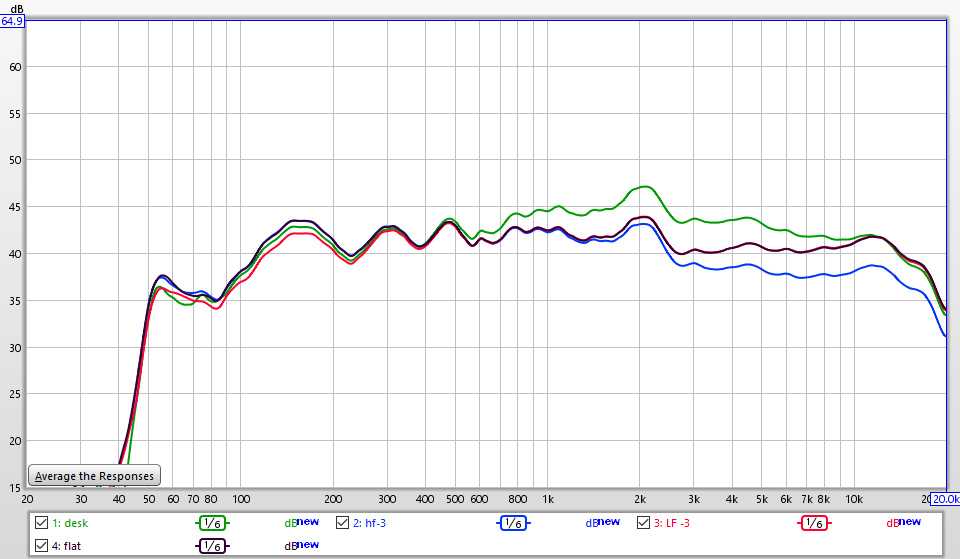Screen dimensions: 960x559
Task: Select the '3: LF -3' legend label
Action: tap(673, 522)
